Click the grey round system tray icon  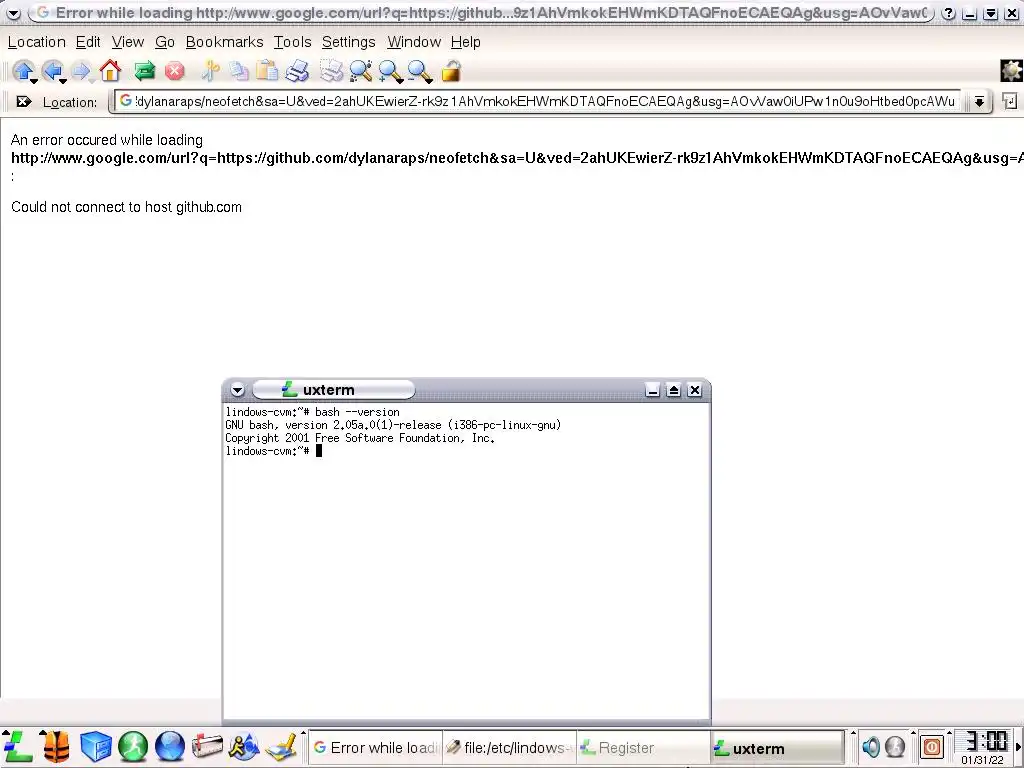tap(895, 746)
